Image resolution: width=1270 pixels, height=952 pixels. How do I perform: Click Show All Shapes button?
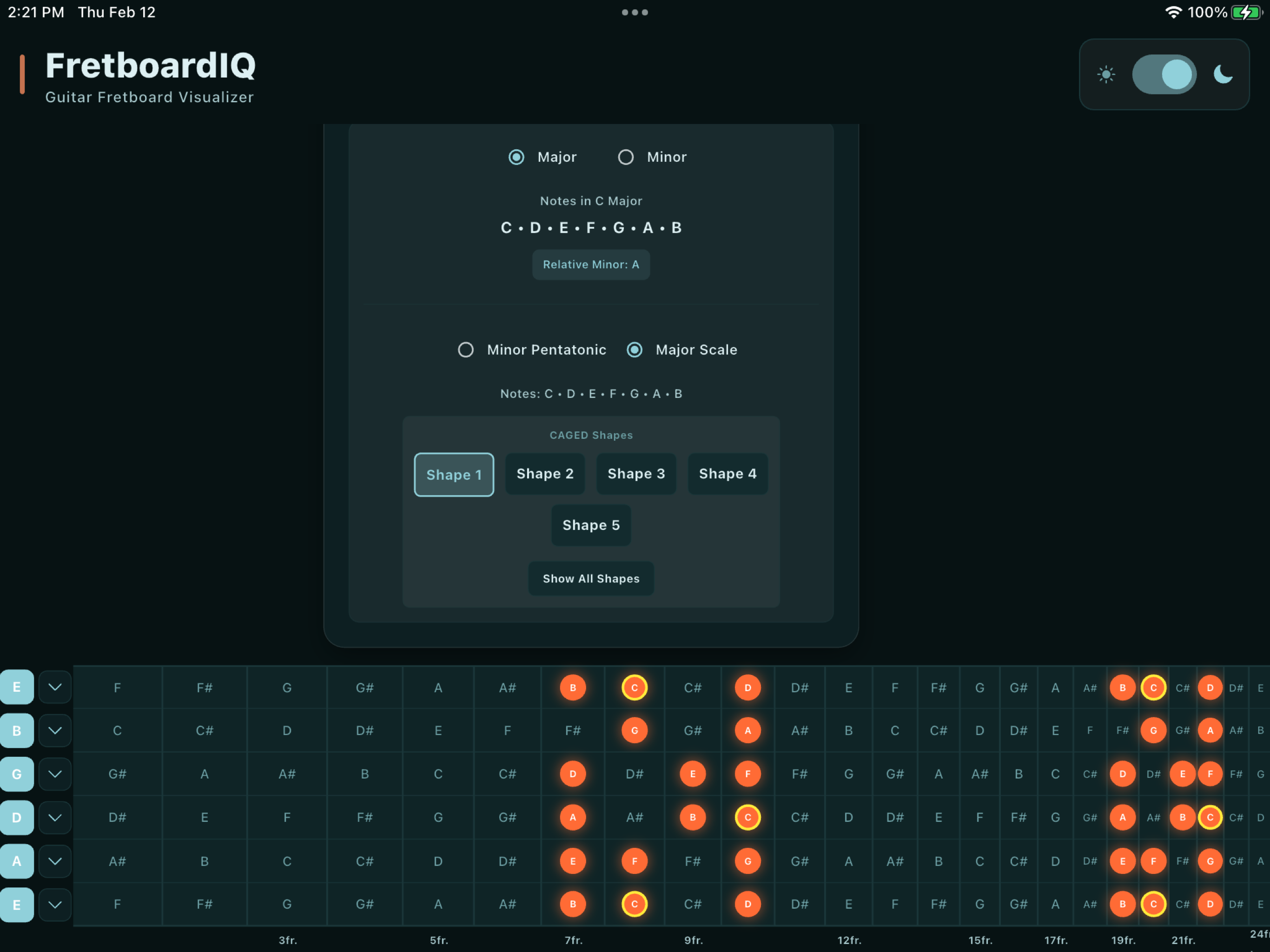coord(591,579)
